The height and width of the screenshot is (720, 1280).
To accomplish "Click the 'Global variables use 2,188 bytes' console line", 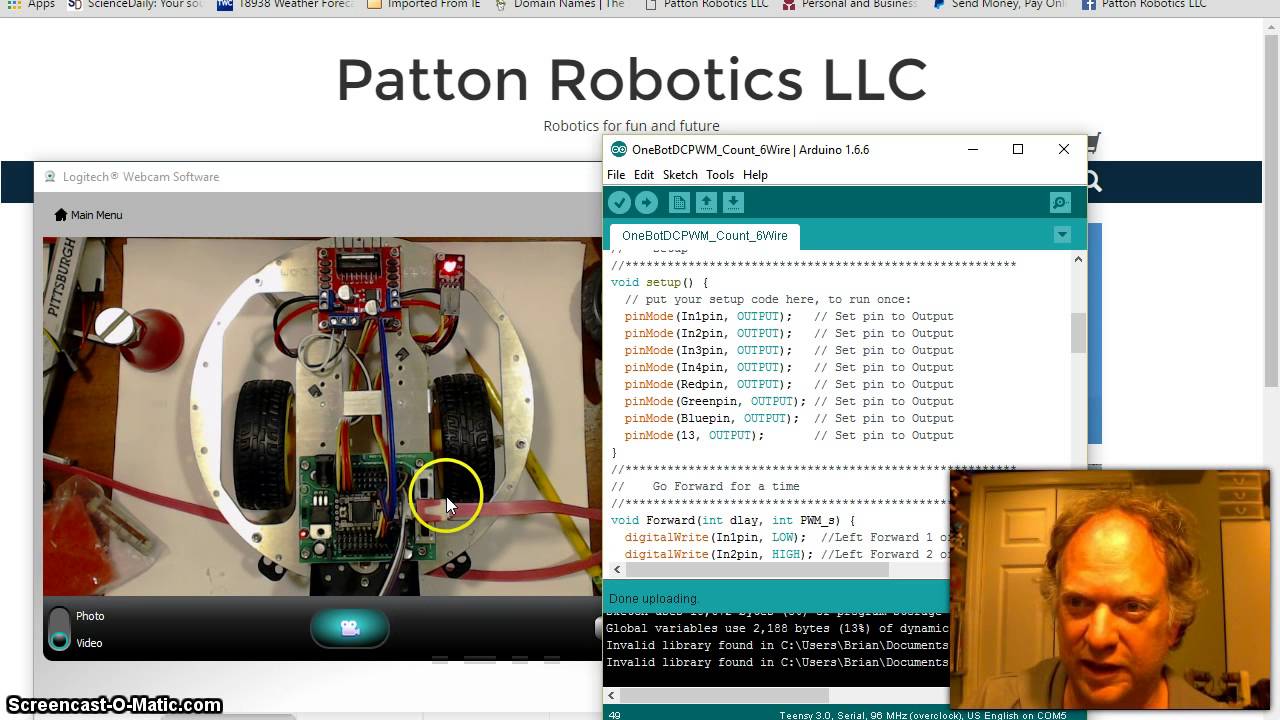I will (x=777, y=629).
